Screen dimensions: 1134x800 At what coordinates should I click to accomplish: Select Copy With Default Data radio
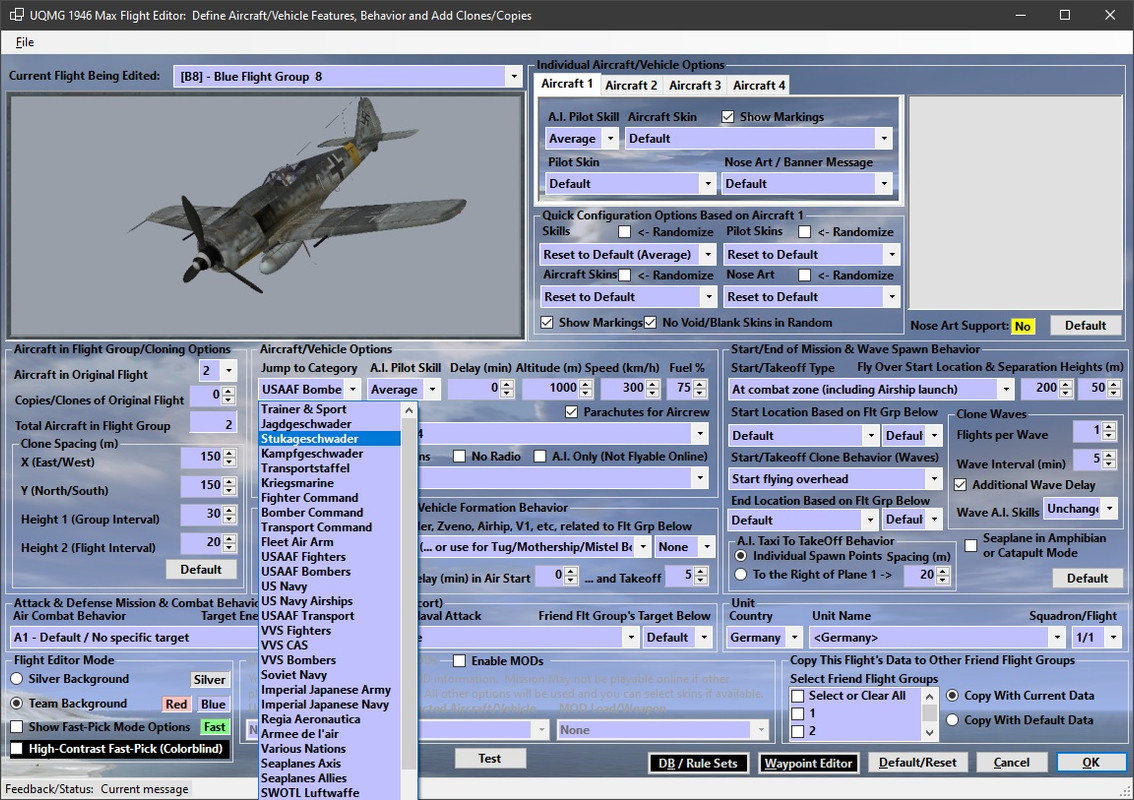(952, 720)
